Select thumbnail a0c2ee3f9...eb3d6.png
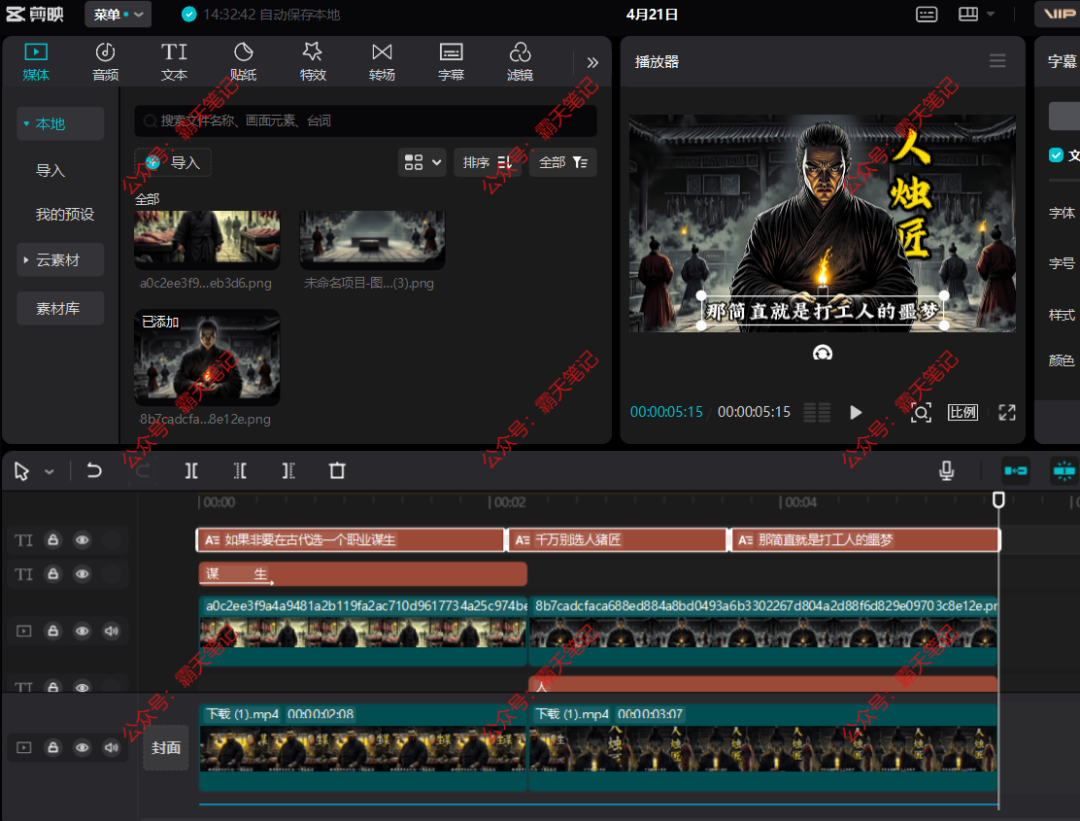Image resolution: width=1080 pixels, height=821 pixels. [207, 240]
